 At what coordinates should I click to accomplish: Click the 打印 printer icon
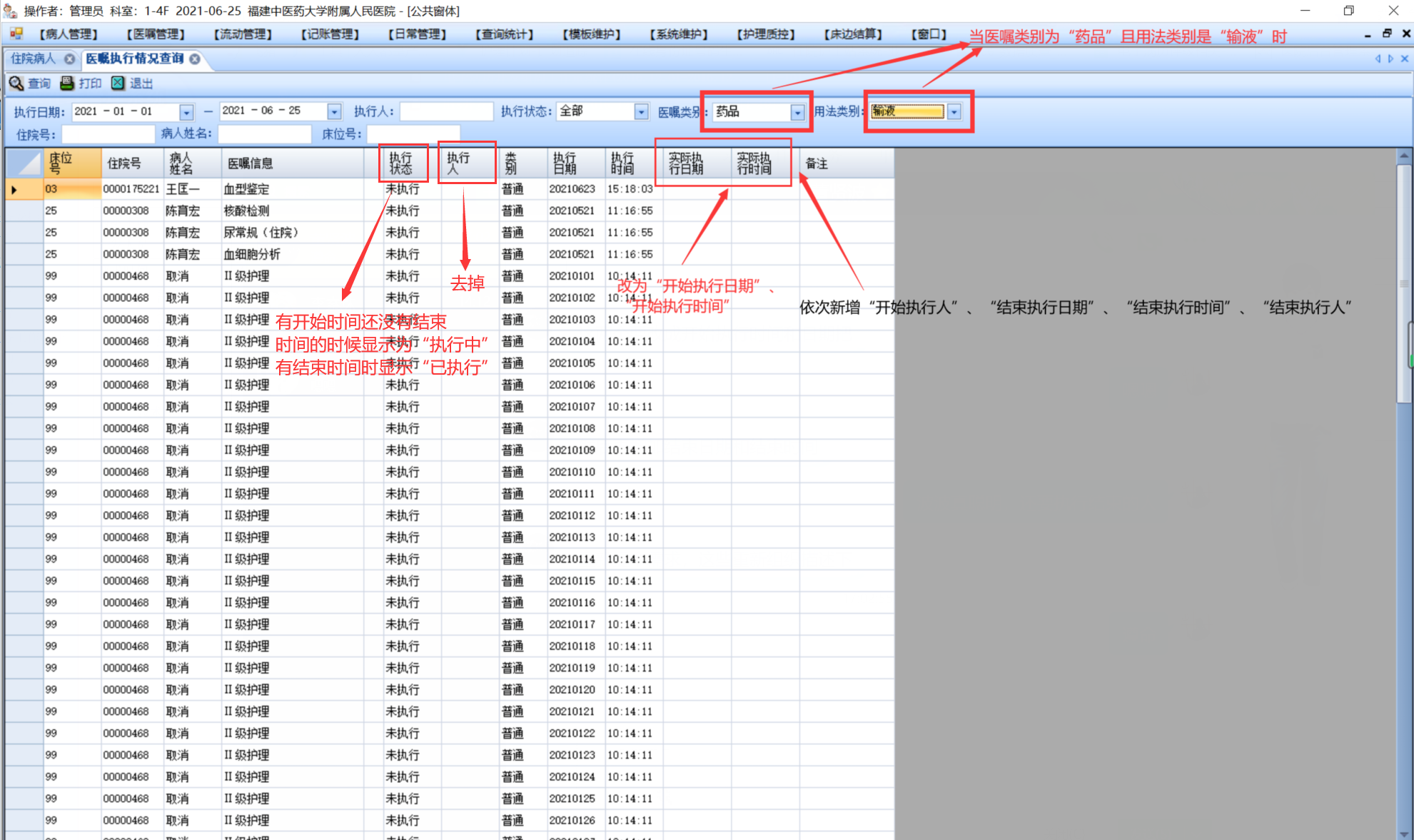pyautogui.click(x=67, y=84)
